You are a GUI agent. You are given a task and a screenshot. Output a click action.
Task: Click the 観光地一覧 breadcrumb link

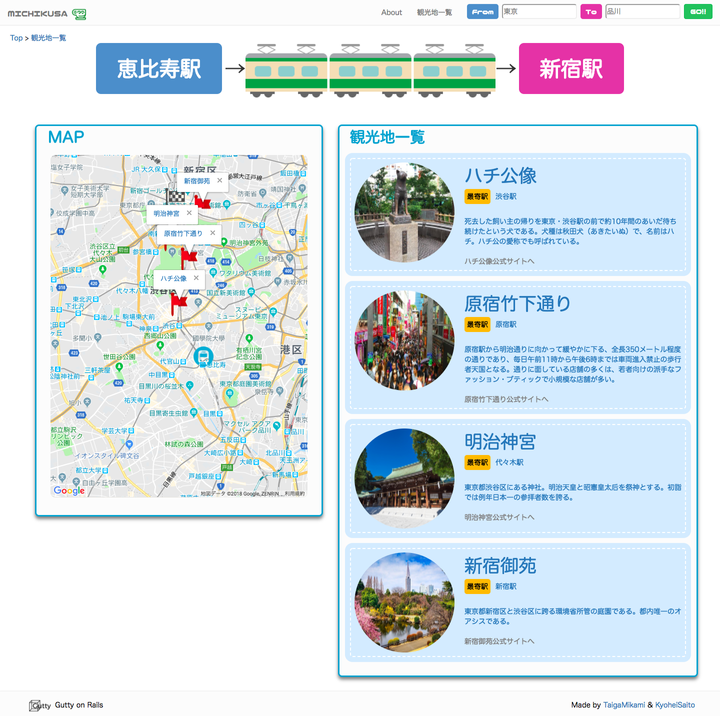48,38
